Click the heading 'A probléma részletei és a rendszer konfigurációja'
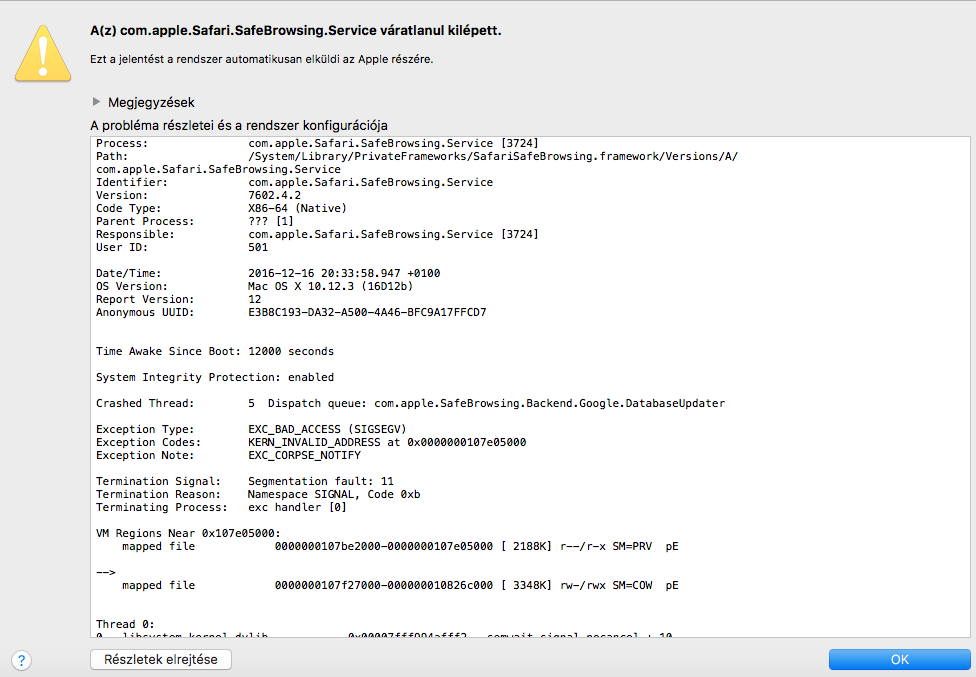This screenshot has width=976, height=677. coord(239,125)
